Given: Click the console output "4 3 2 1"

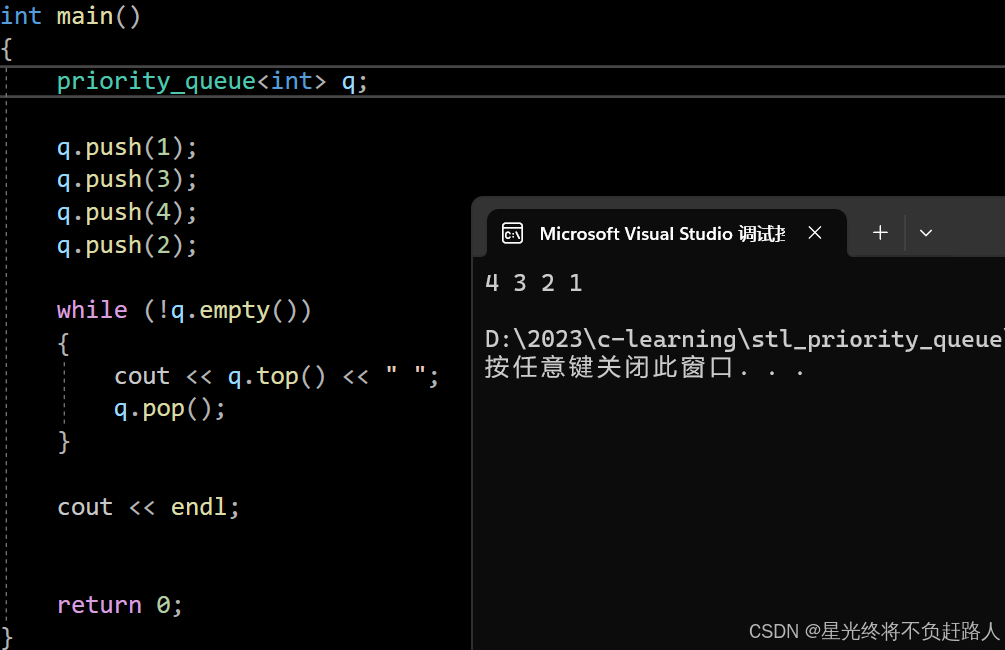Looking at the screenshot, I should (534, 283).
